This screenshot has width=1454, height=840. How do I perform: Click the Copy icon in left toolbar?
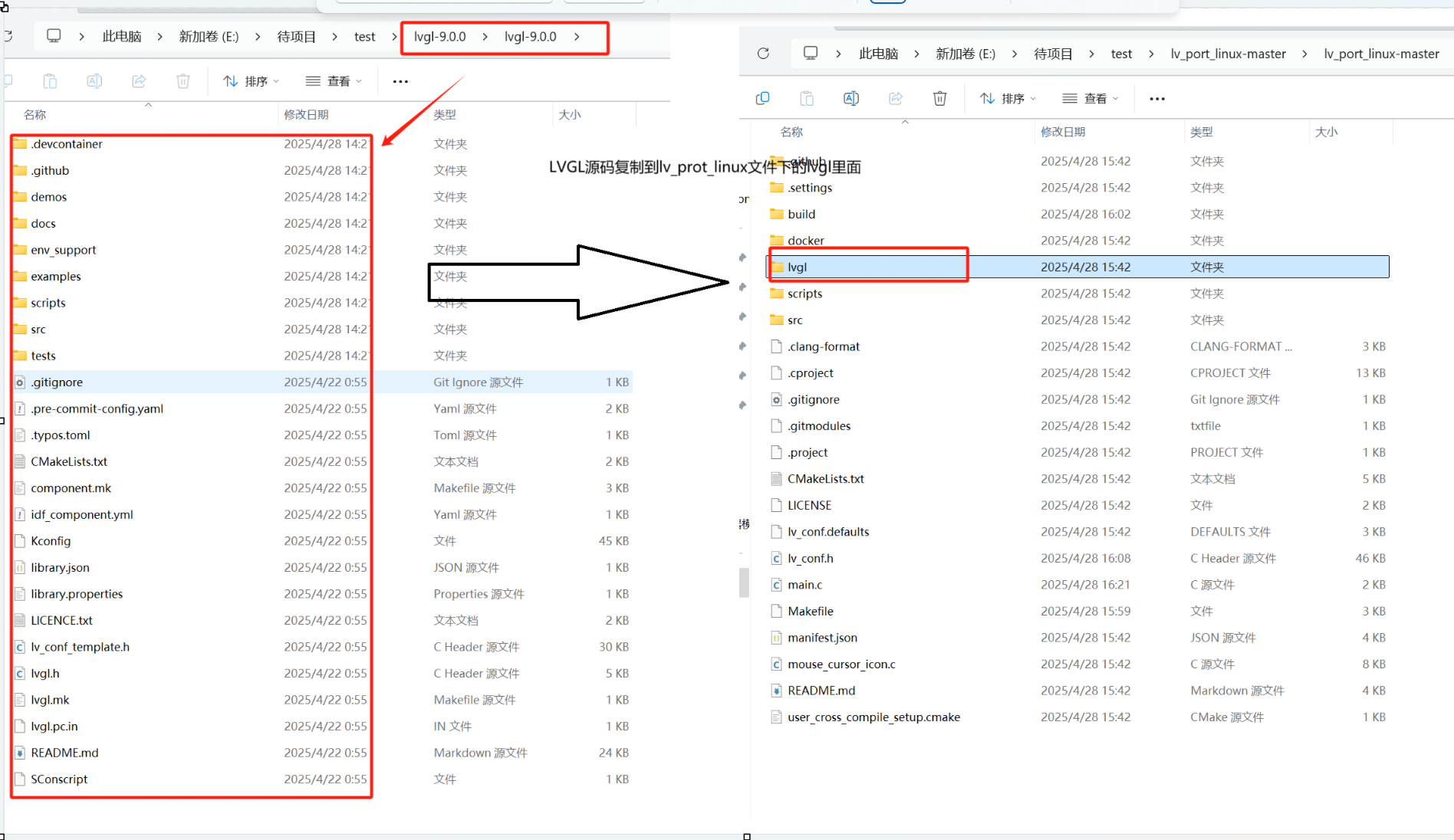pos(8,80)
